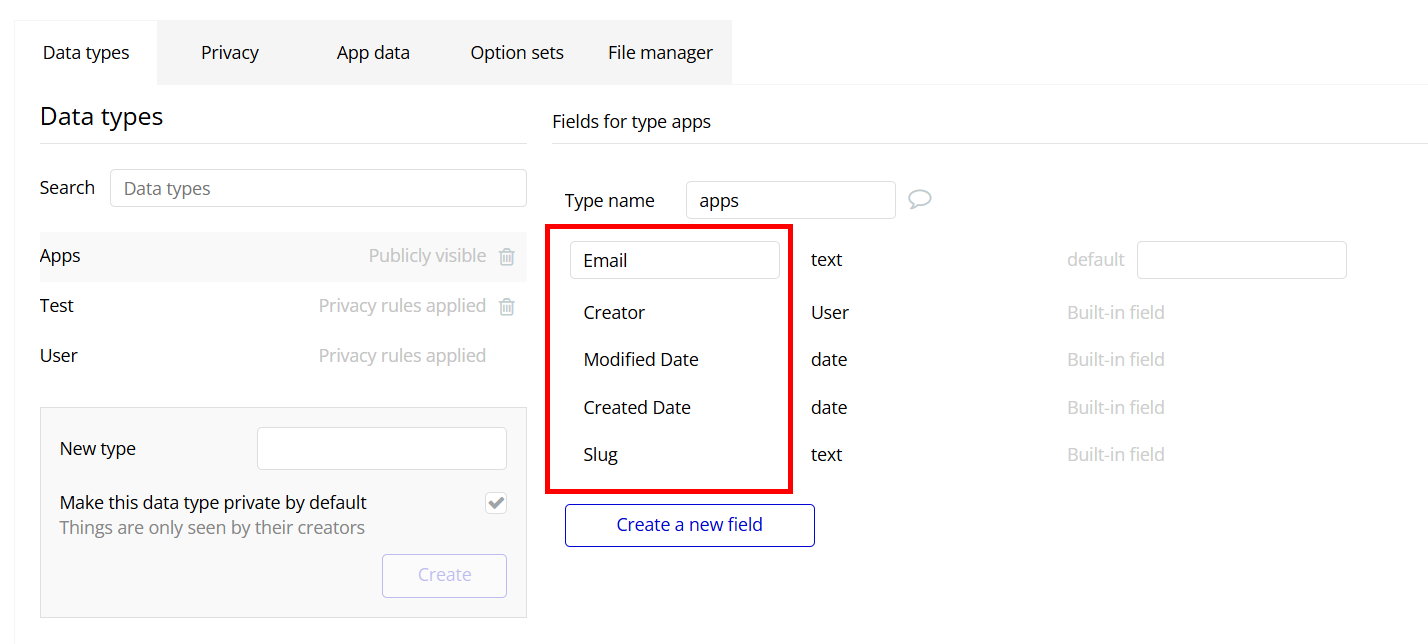Select the Apps data type row

(200, 256)
